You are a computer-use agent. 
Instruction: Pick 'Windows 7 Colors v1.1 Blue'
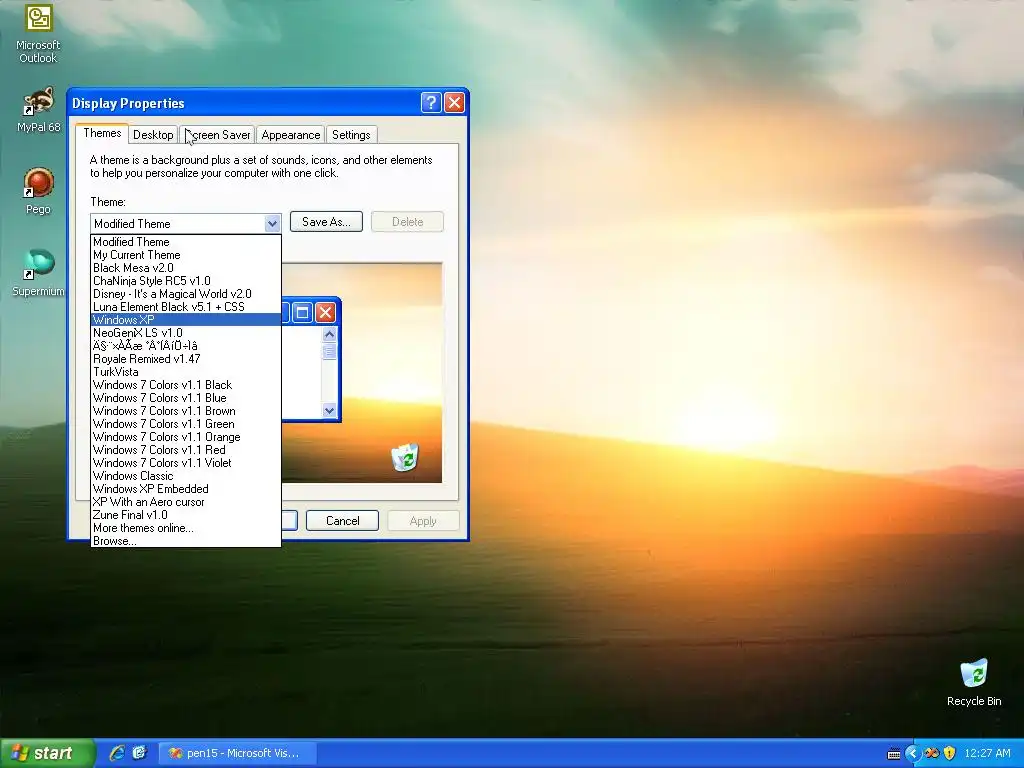(x=186, y=398)
